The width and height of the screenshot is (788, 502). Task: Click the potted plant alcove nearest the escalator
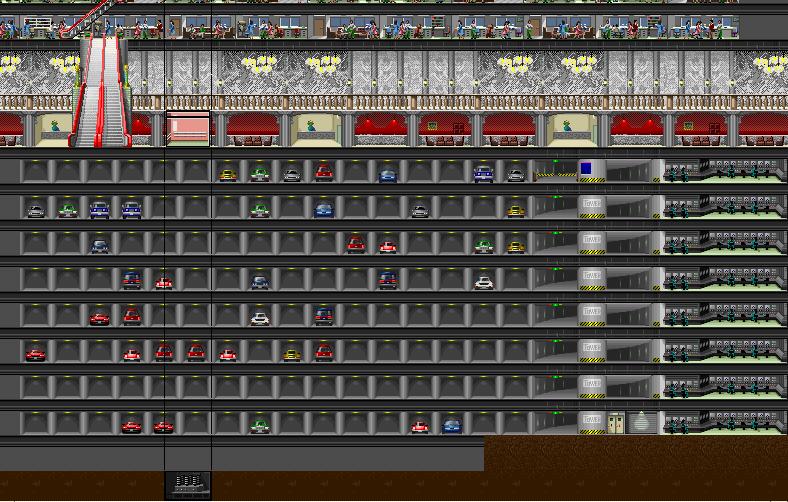pyautogui.click(x=56, y=130)
